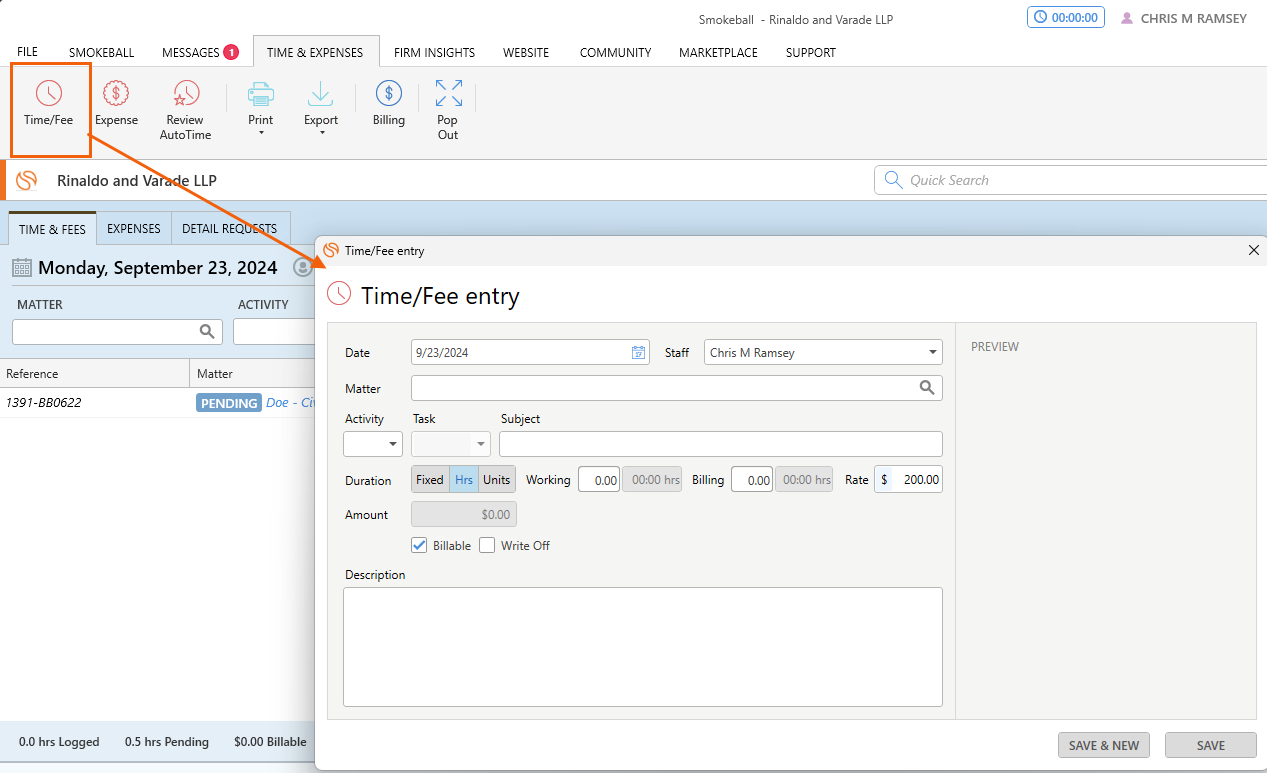This screenshot has height=773, width=1267.
Task: Open a new Time/Fee entry
Action: click(49, 104)
